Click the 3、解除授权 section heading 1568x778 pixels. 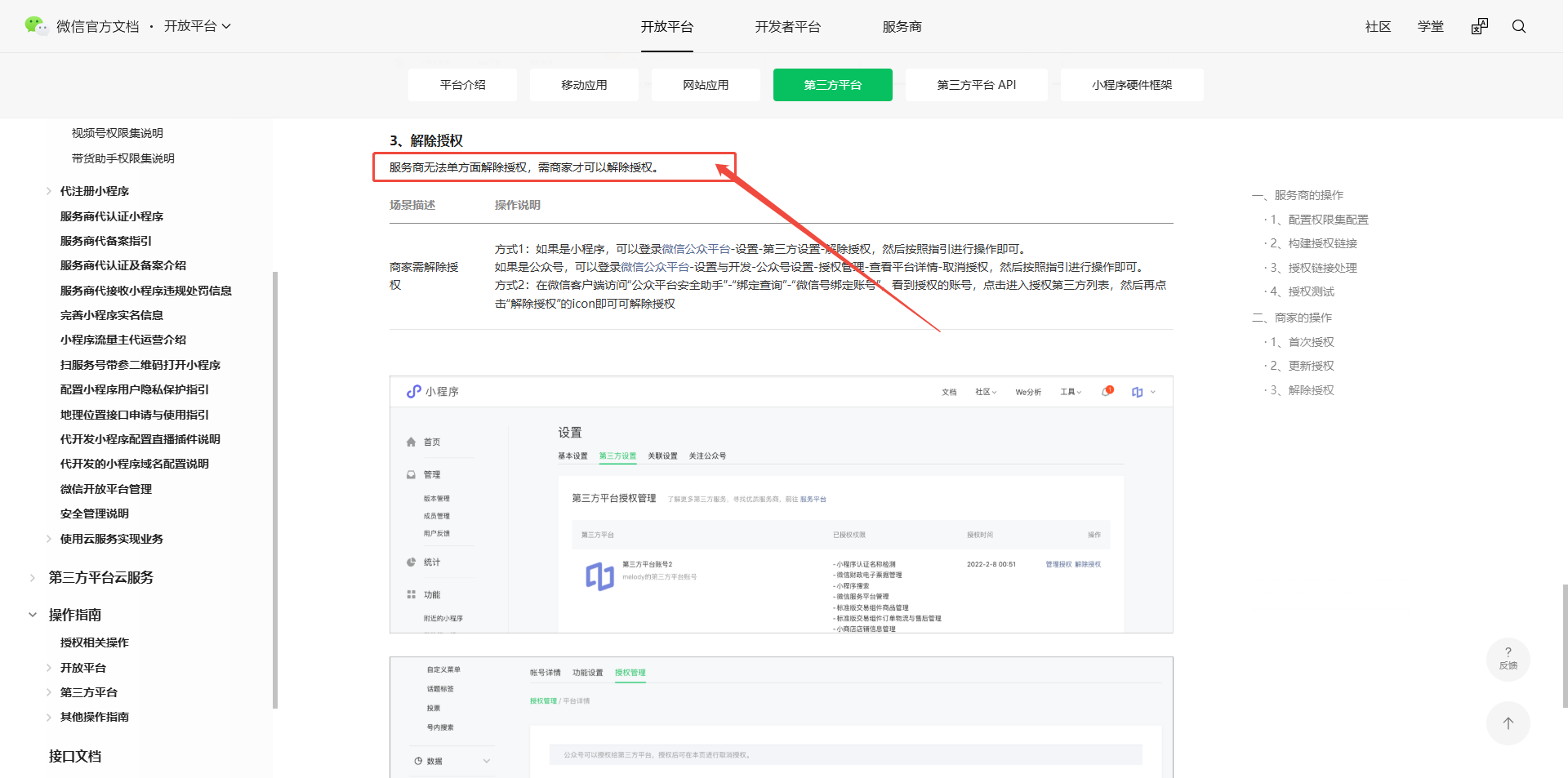pos(426,140)
